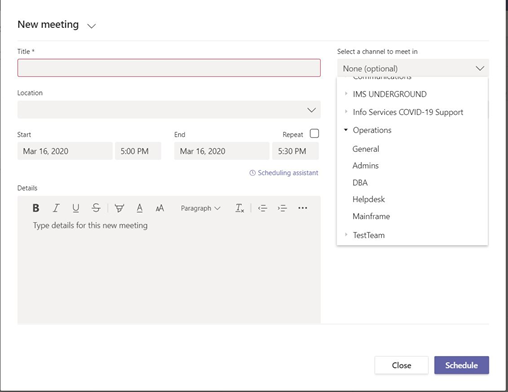The image size is (508, 392).
Task: Clear all formatting icon
Action: pyautogui.click(x=239, y=208)
